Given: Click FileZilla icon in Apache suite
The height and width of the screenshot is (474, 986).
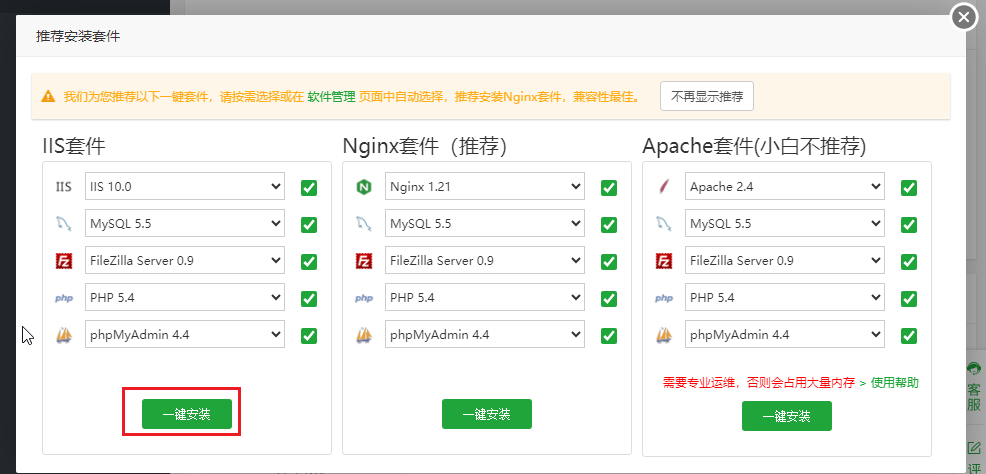Looking at the screenshot, I should coord(663,261).
